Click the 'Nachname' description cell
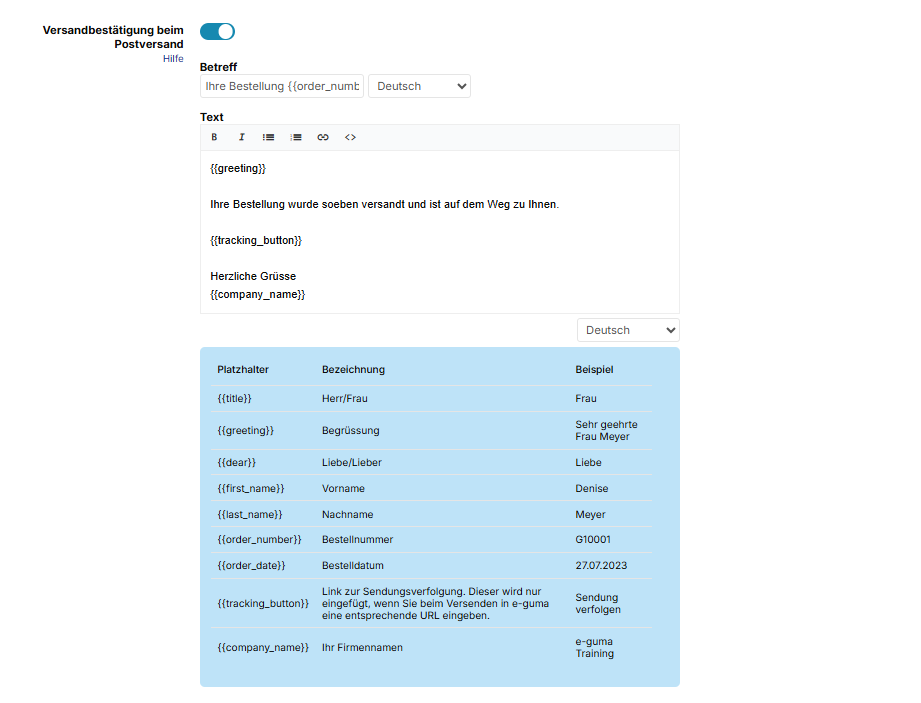 (348, 514)
